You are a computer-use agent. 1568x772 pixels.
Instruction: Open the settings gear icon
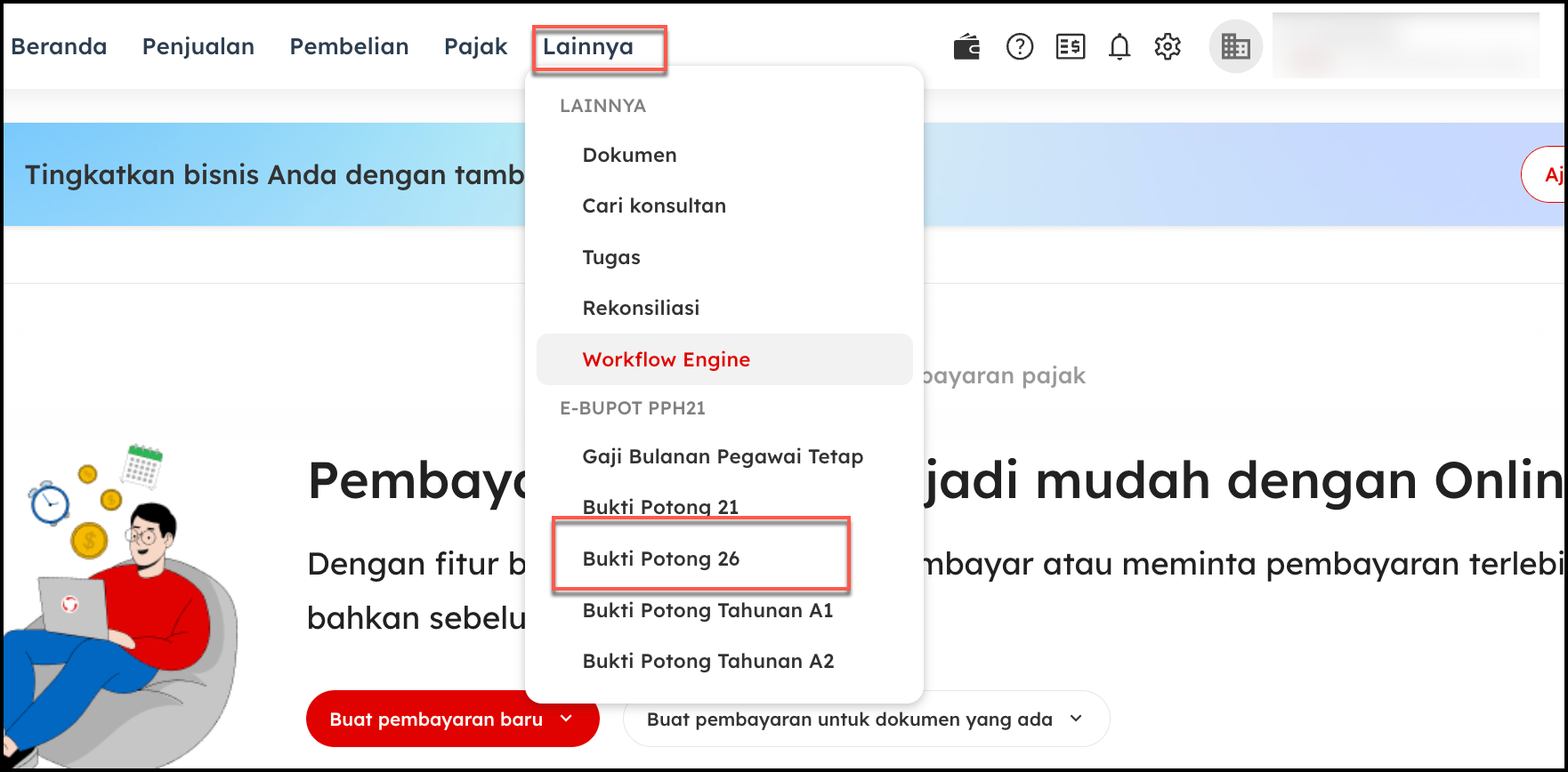point(1168,46)
